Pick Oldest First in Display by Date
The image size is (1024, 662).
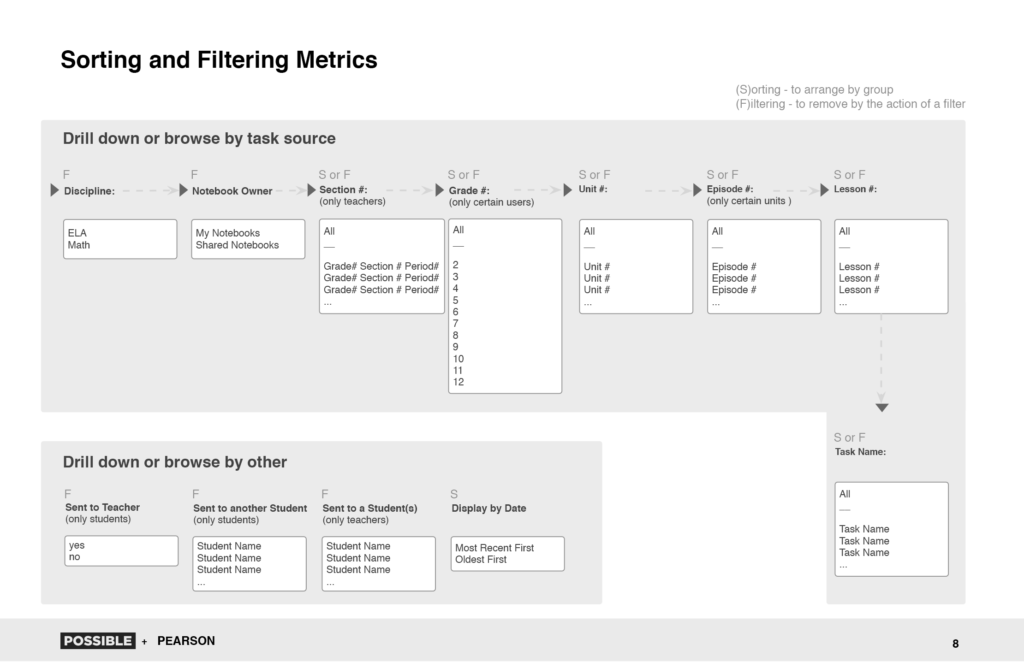481,560
